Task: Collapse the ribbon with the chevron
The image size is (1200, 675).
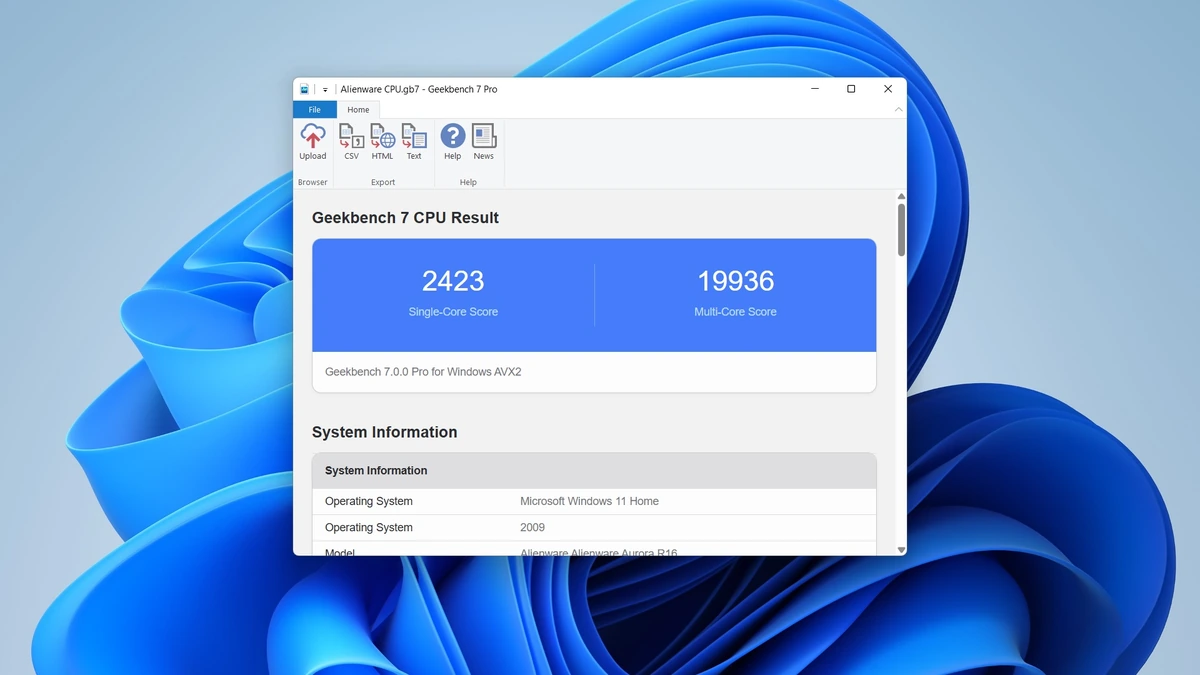Action: [898, 110]
